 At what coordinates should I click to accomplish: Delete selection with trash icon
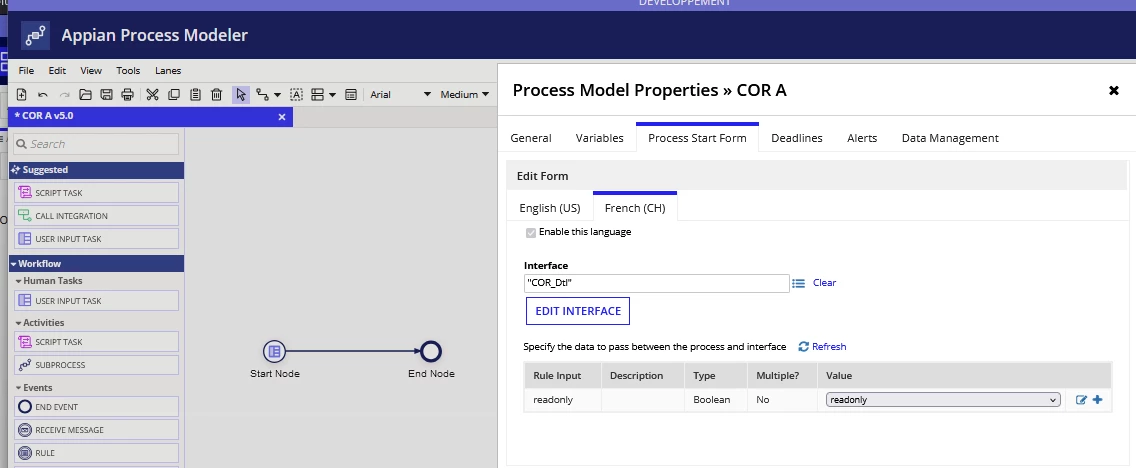216,95
